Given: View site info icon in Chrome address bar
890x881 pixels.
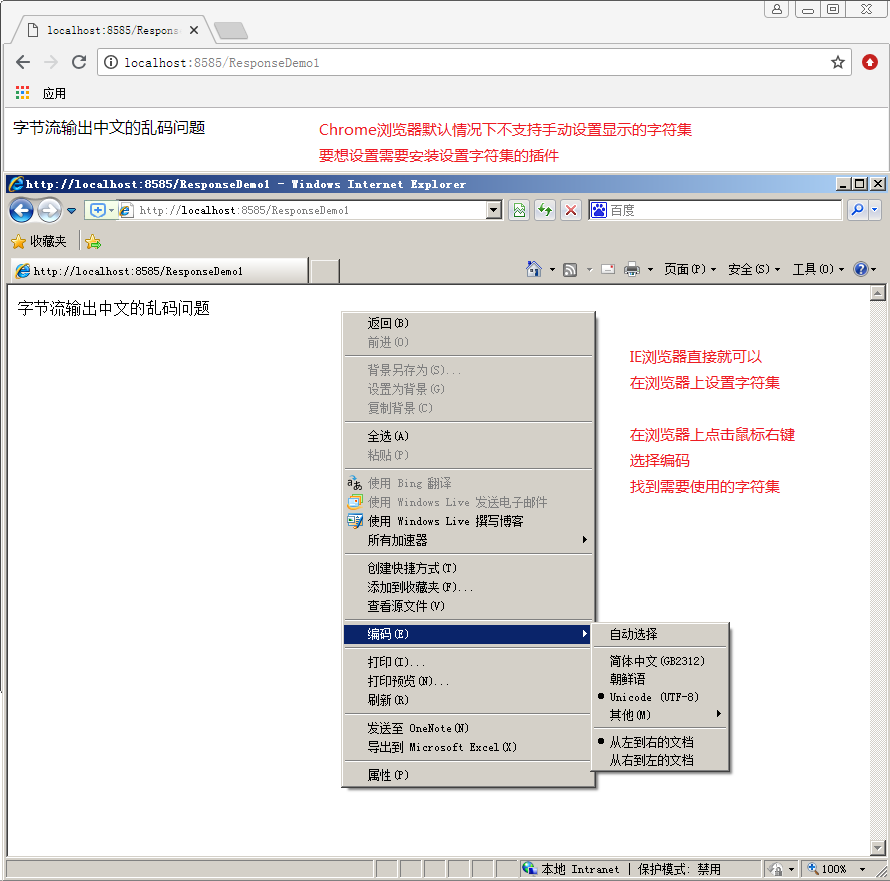Looking at the screenshot, I should click(x=111, y=62).
